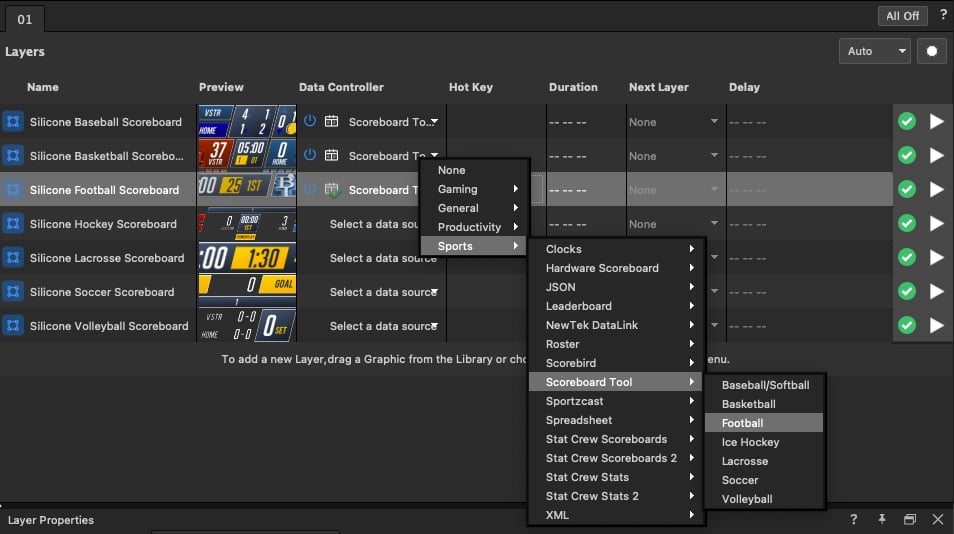Open the Layer Properties help question mark
The height and width of the screenshot is (534, 954).
pos(854,519)
